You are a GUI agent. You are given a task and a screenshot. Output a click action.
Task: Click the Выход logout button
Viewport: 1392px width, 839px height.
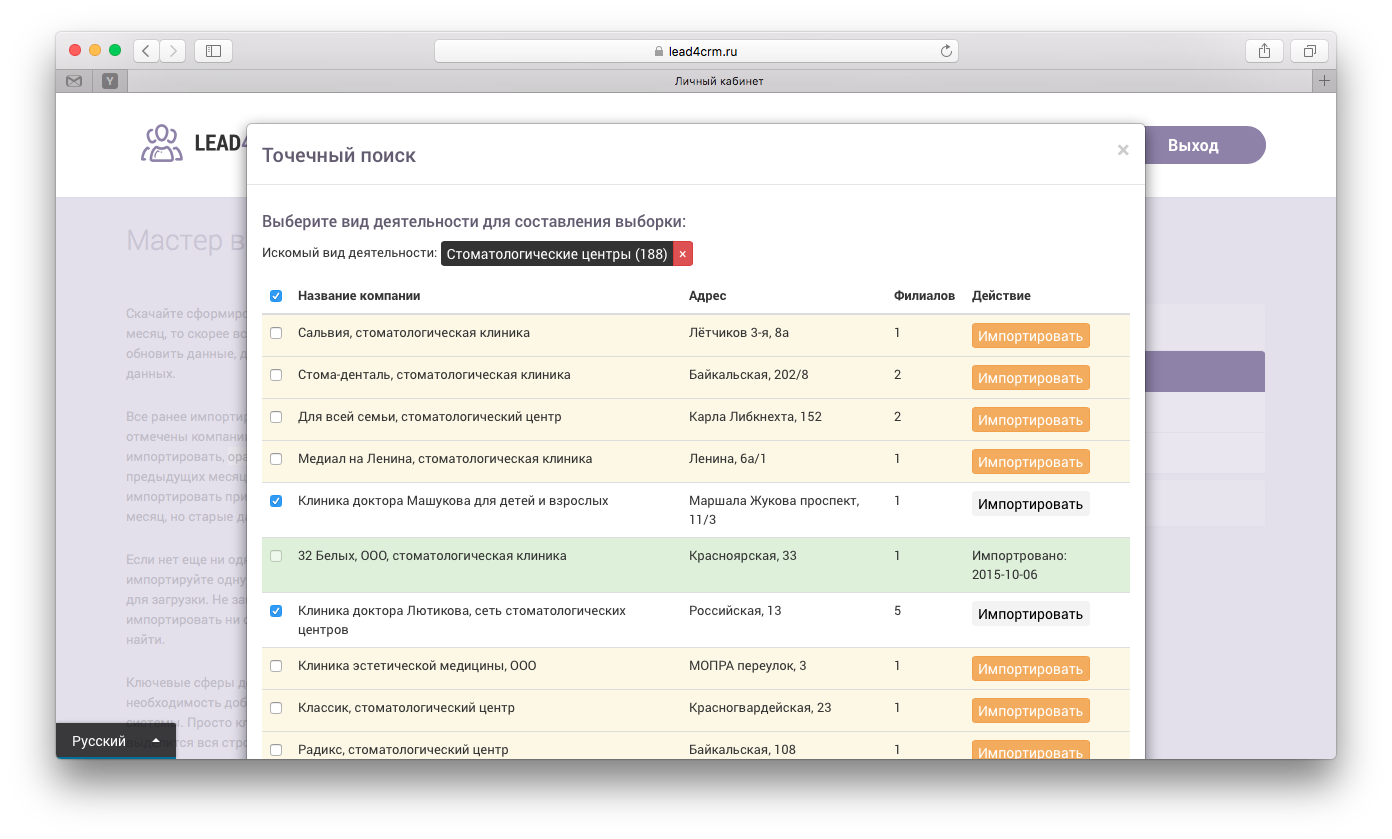[x=1193, y=145]
